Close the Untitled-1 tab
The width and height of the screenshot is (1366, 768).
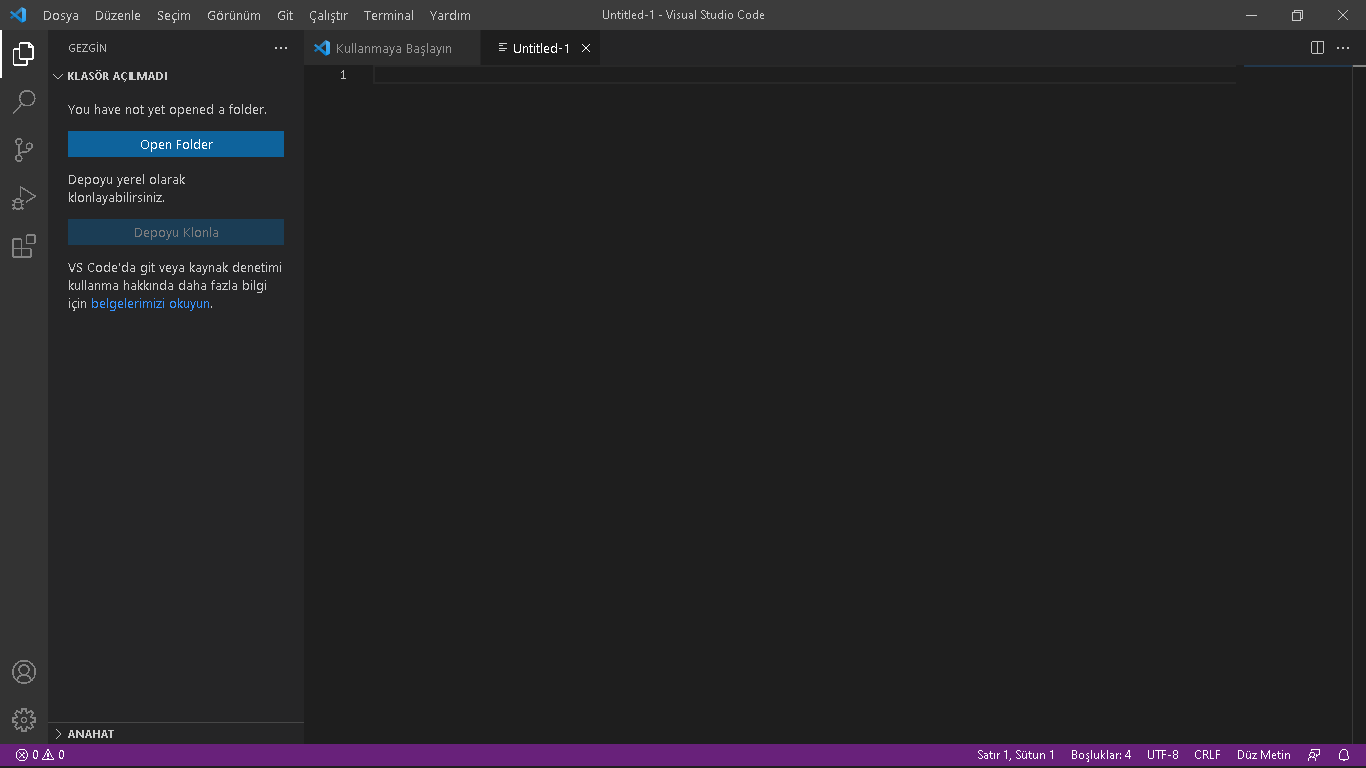pos(586,48)
